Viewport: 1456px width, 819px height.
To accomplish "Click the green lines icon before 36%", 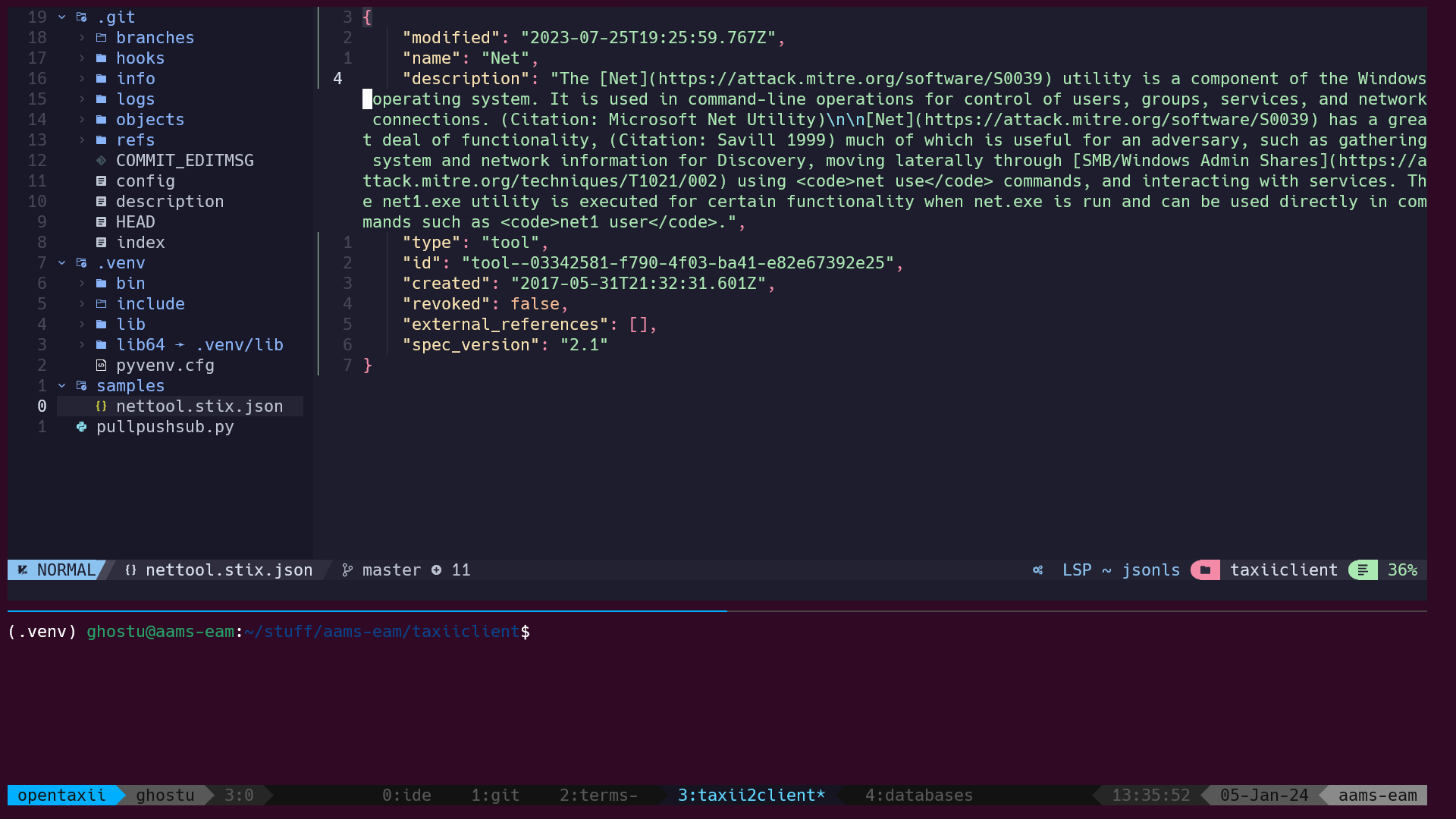I will tap(1363, 570).
